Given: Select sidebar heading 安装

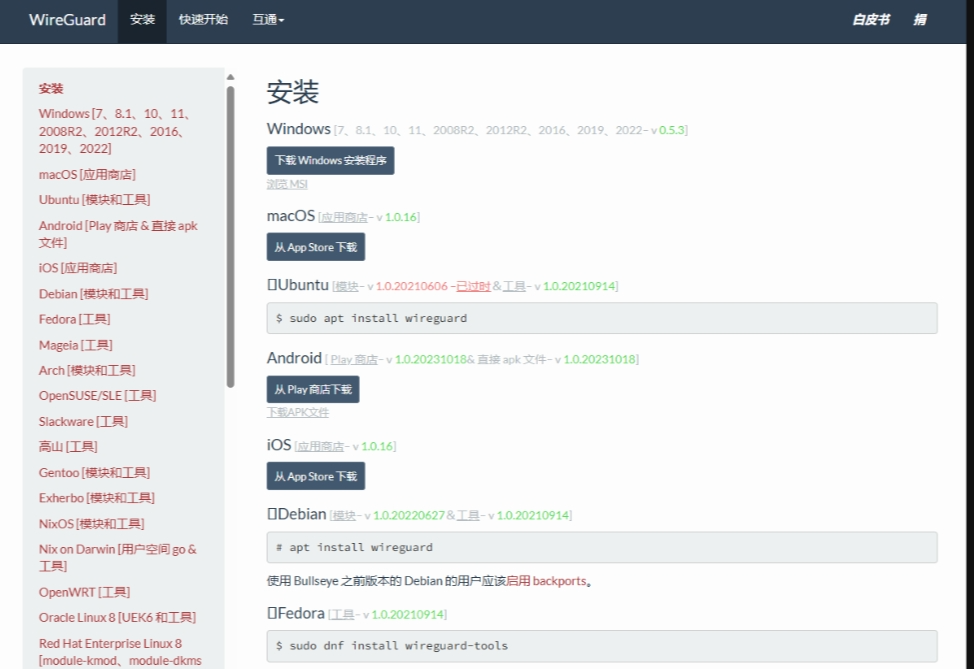Looking at the screenshot, I should [51, 88].
